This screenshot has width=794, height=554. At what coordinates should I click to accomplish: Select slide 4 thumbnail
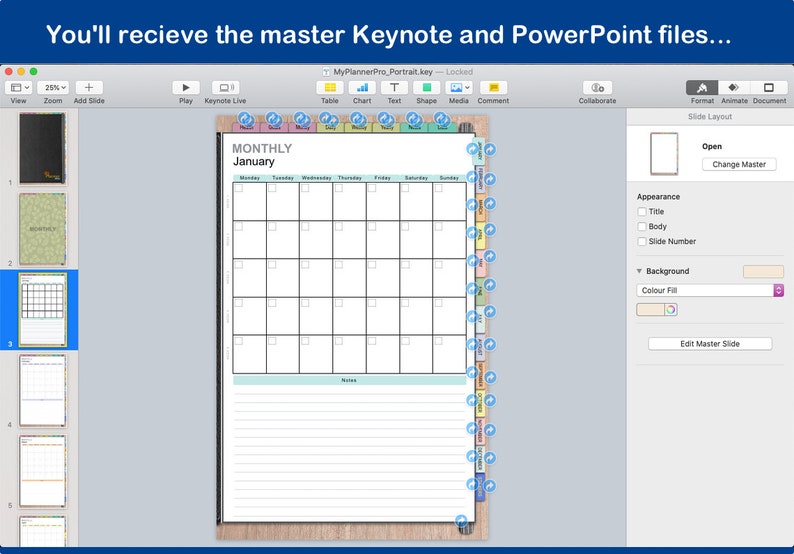(x=43, y=390)
